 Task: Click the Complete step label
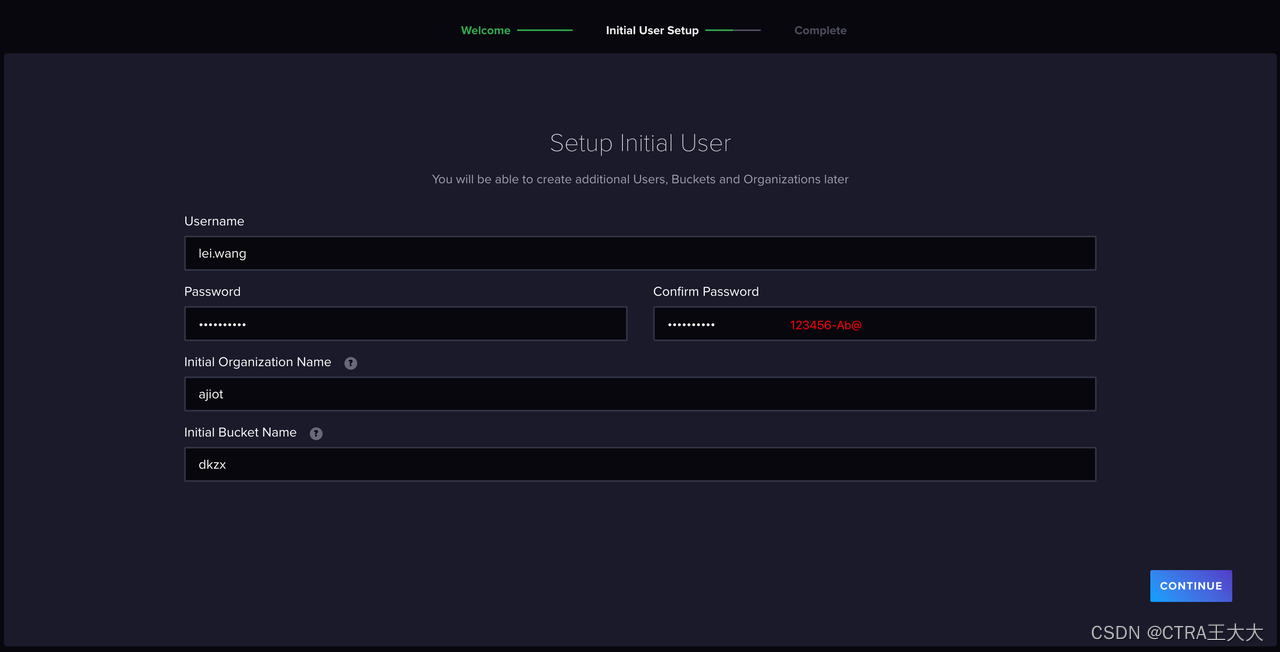[820, 30]
